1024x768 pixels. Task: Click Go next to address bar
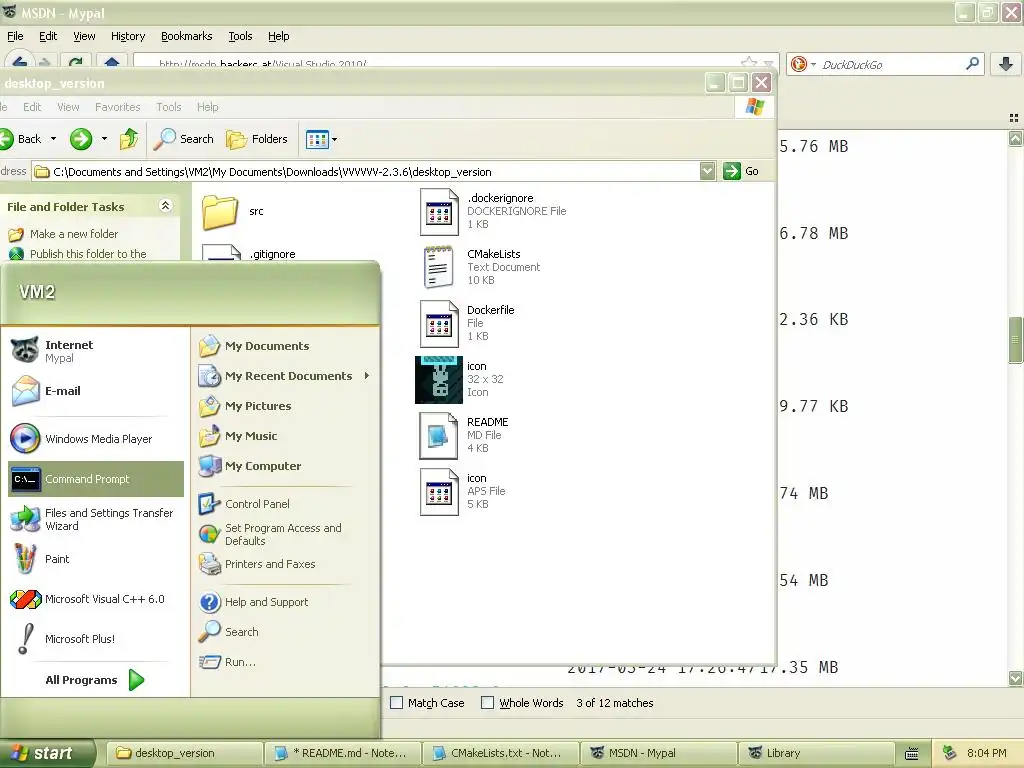click(741, 171)
